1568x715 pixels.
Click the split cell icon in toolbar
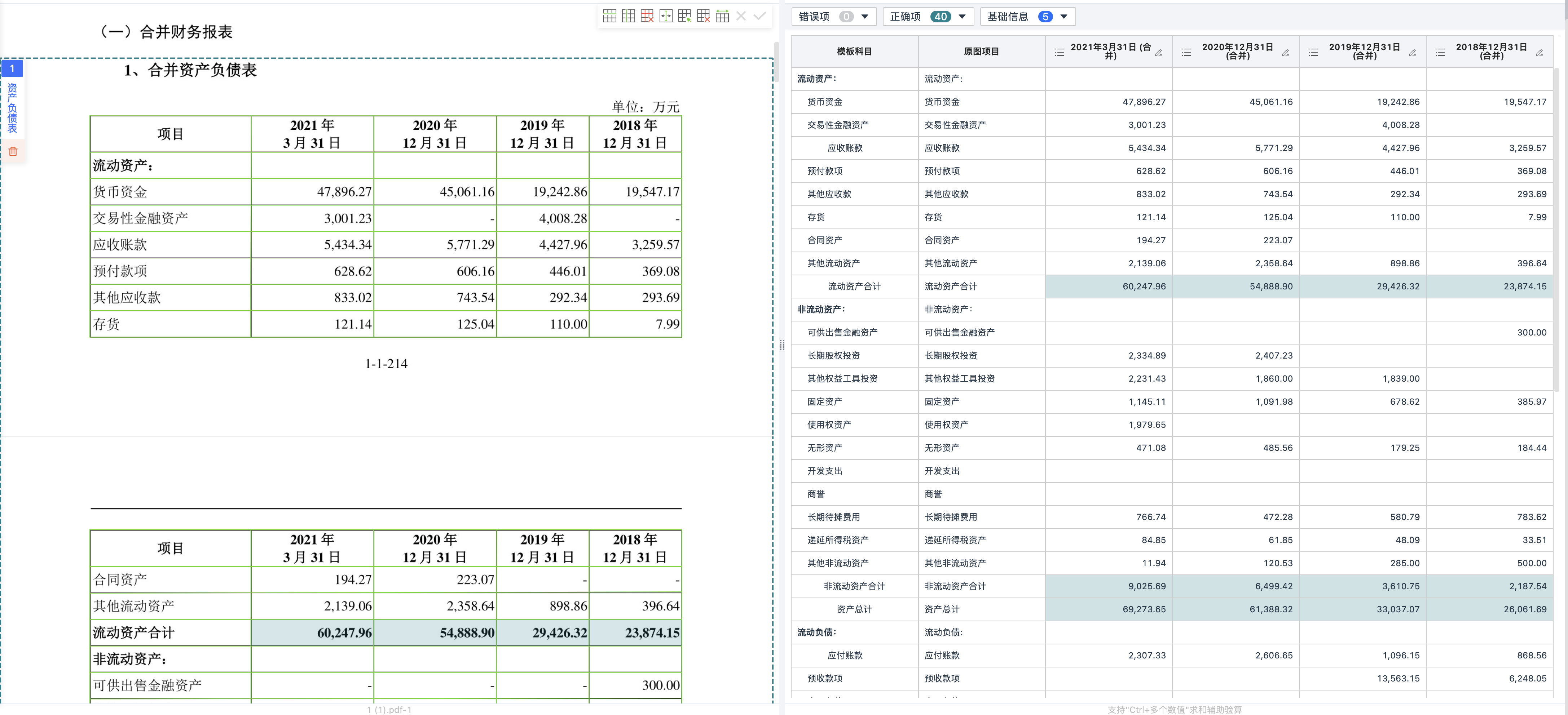point(666,17)
